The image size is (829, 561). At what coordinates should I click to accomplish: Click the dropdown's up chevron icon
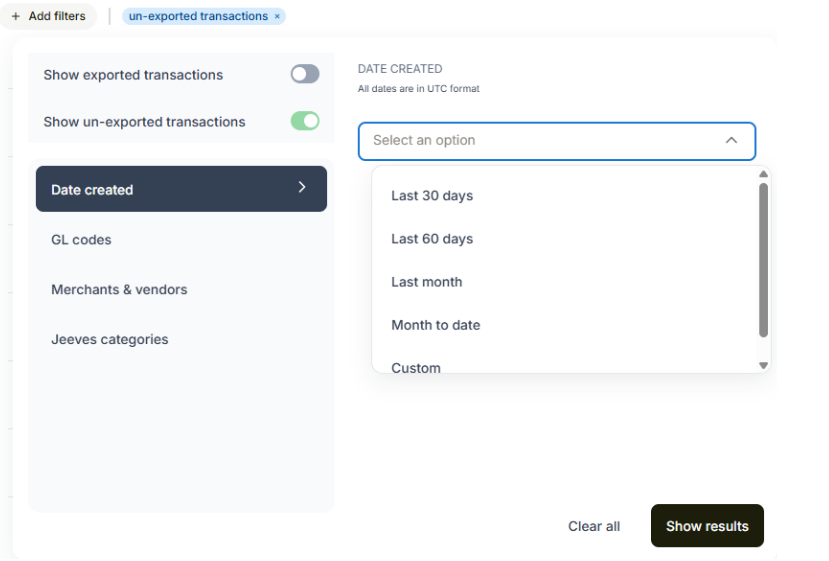pos(731,141)
